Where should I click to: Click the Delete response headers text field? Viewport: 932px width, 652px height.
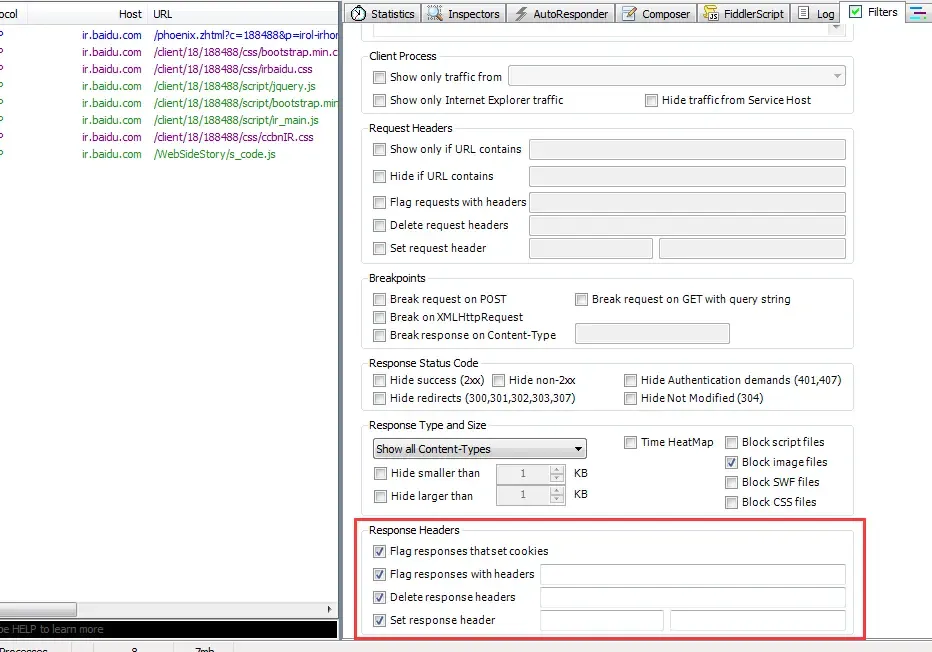(x=692, y=597)
